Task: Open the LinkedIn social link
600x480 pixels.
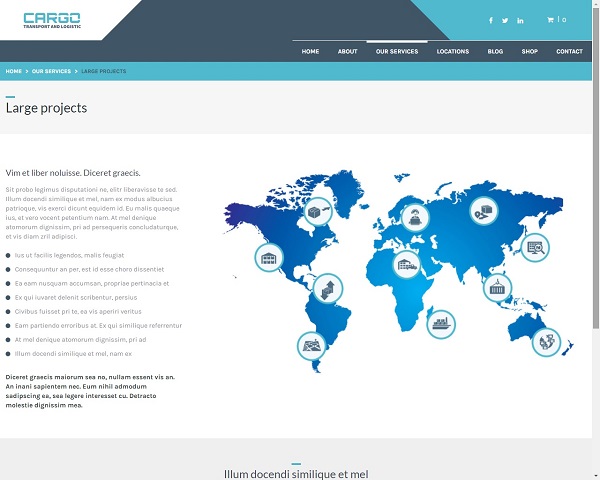Action: (x=520, y=20)
